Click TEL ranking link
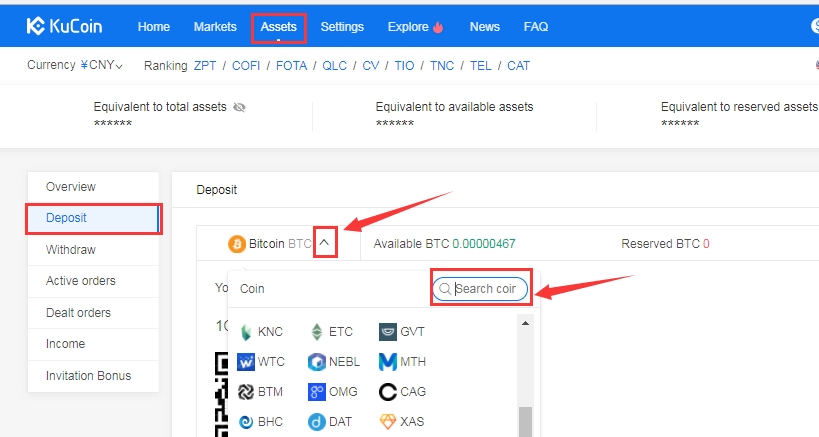Screen dimensions: 819x437 pos(481,66)
